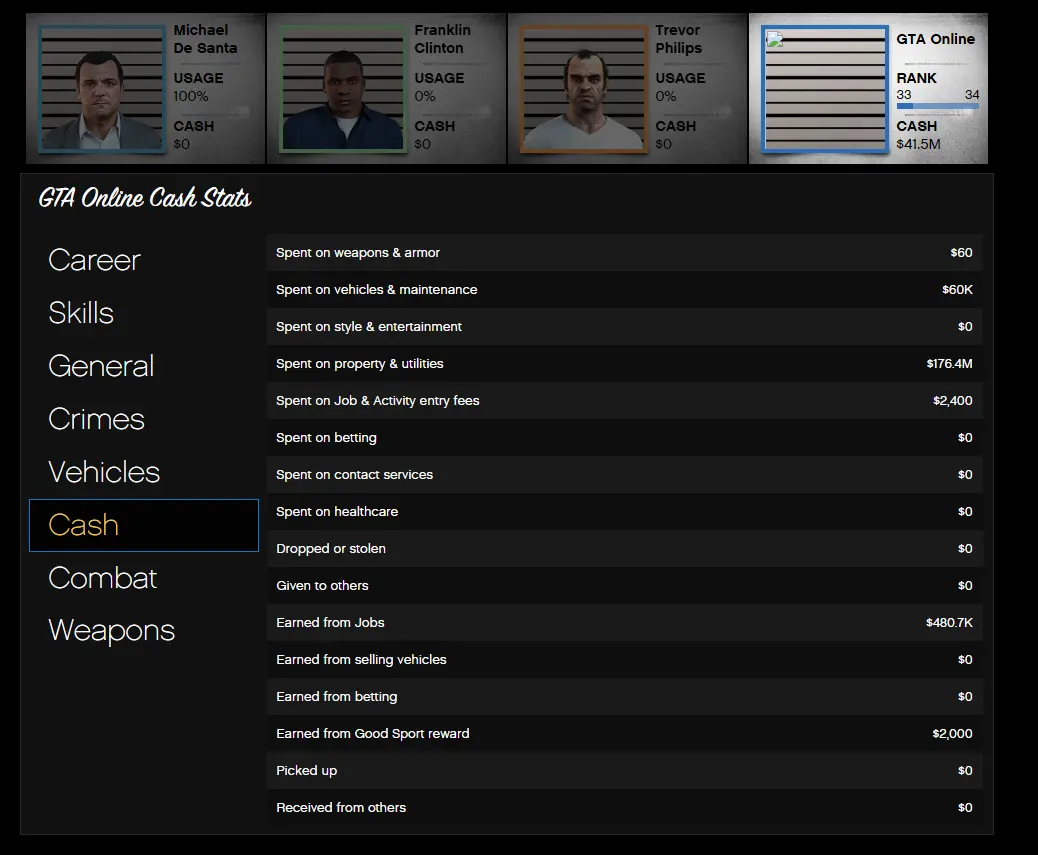Click Michael's 100% usage value

click(x=191, y=97)
